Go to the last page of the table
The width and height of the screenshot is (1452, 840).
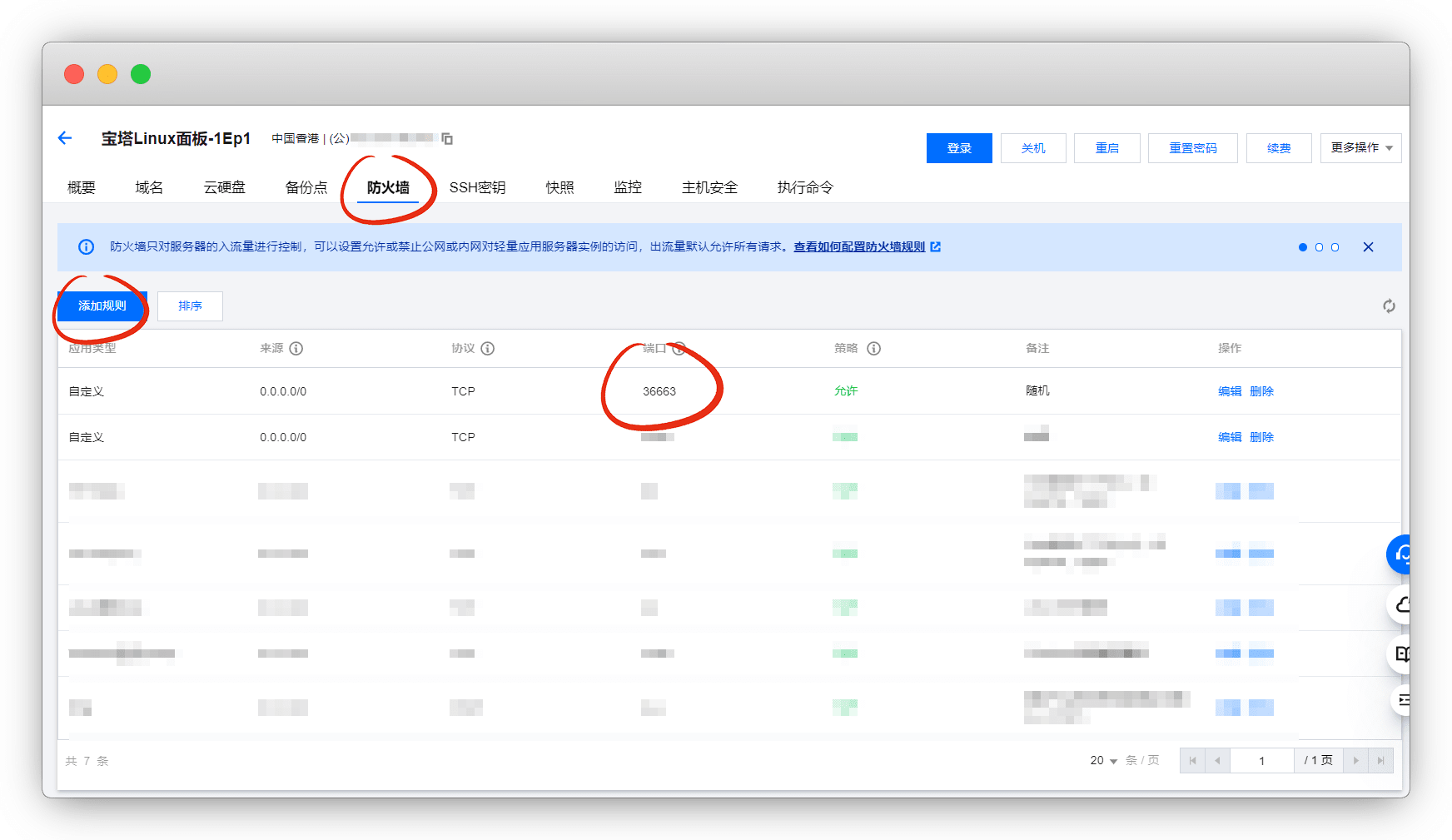tap(1380, 761)
